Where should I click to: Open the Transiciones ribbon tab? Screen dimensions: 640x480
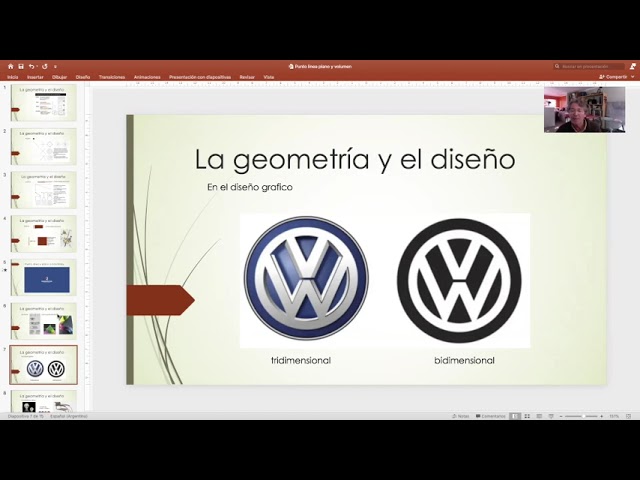click(112, 77)
